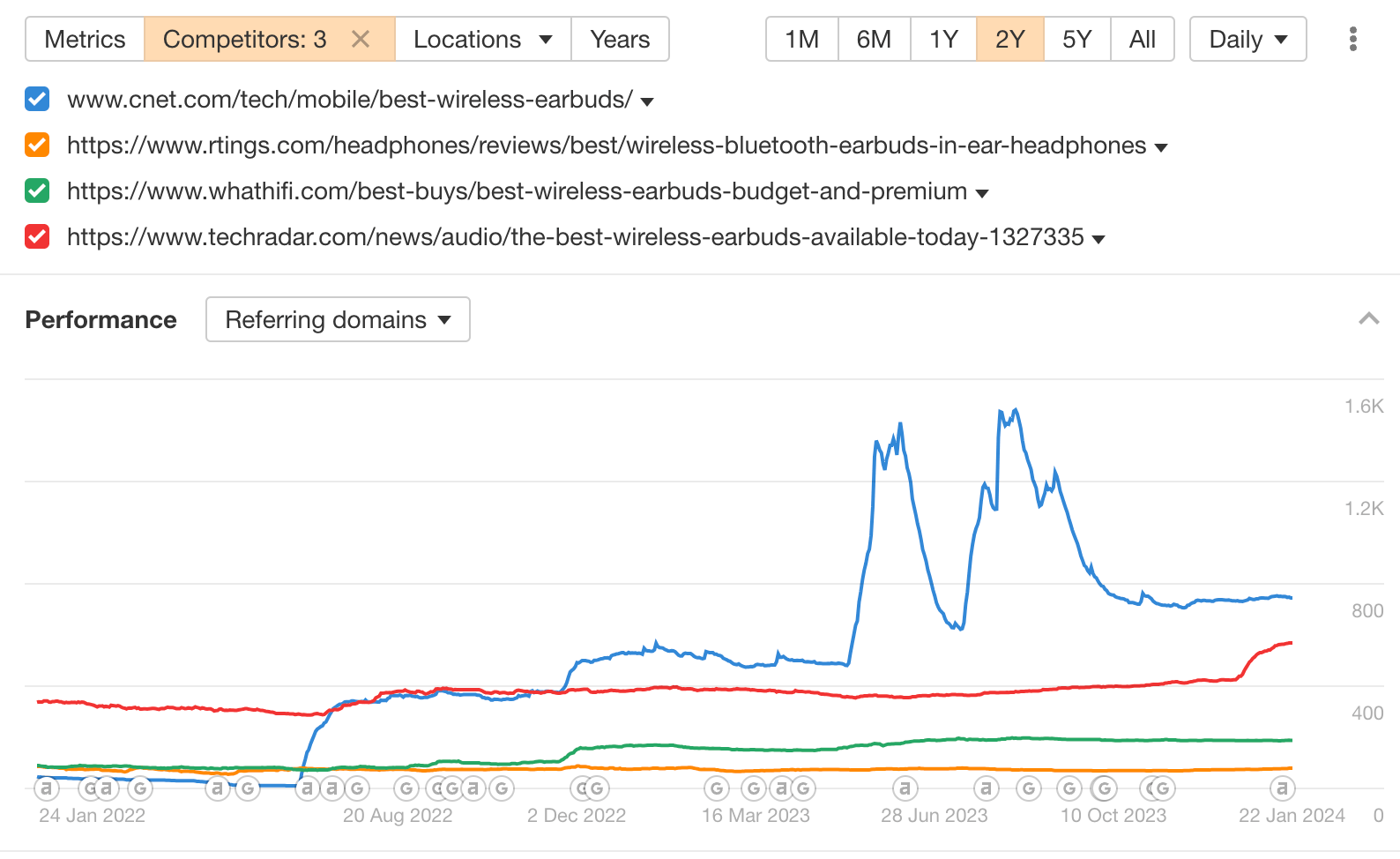Click the 1.6K y-axis label
The image size is (1400, 859).
click(x=1364, y=406)
